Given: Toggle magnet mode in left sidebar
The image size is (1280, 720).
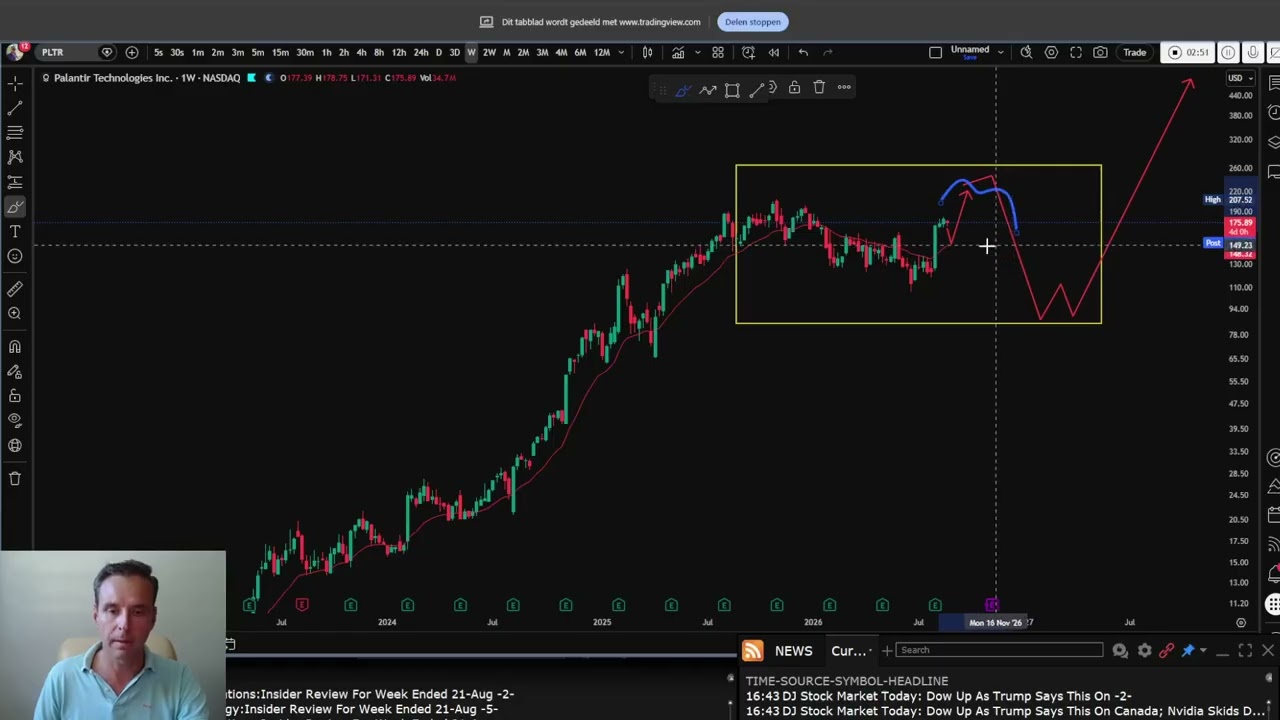Looking at the screenshot, I should (x=15, y=347).
